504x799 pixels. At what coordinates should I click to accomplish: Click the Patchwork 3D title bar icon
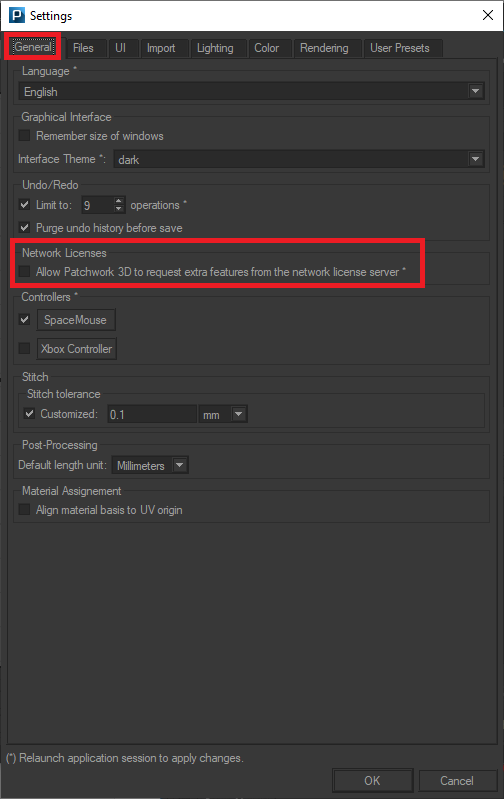click(x=17, y=15)
